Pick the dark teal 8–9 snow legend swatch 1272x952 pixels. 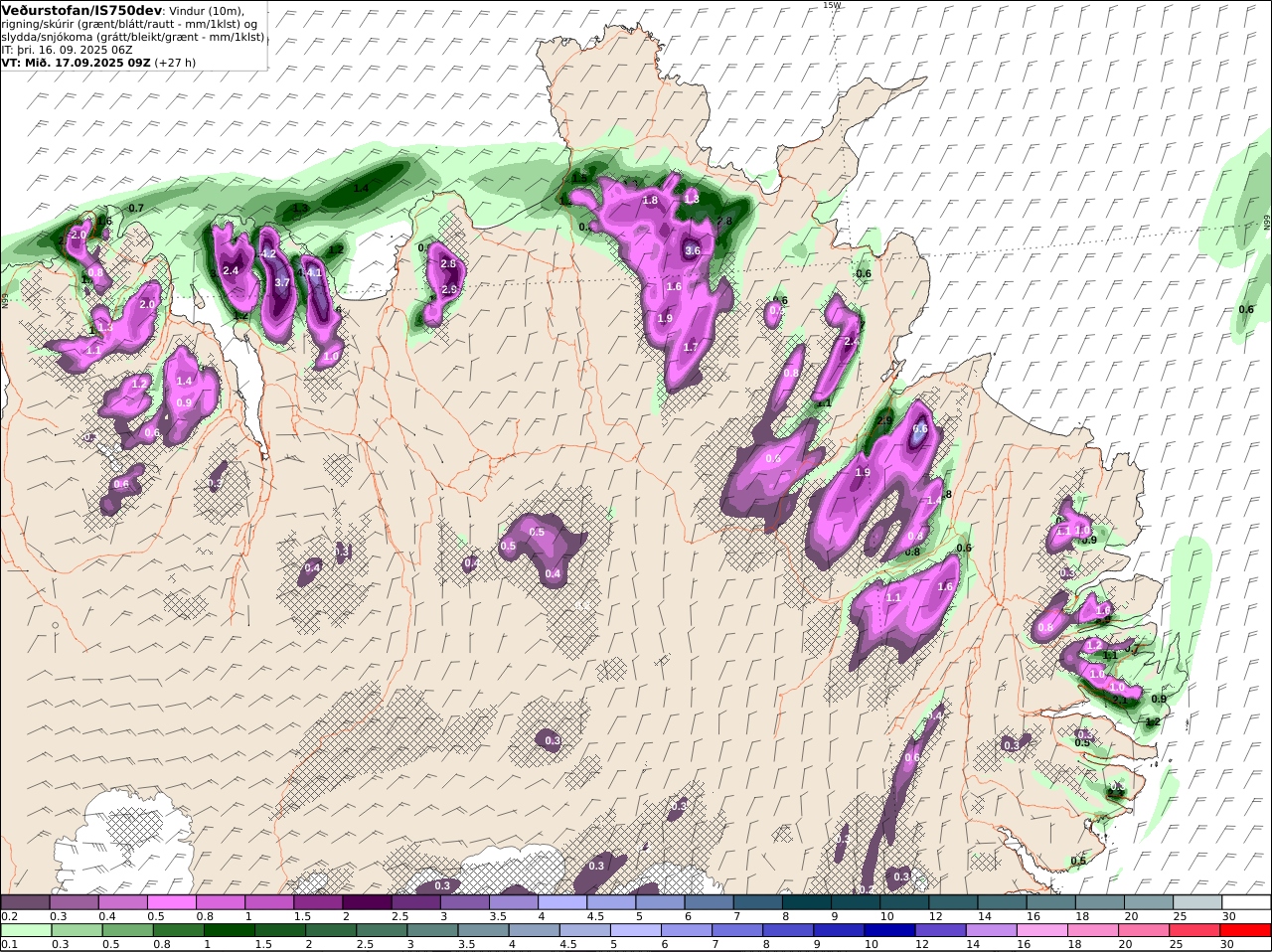click(x=808, y=902)
